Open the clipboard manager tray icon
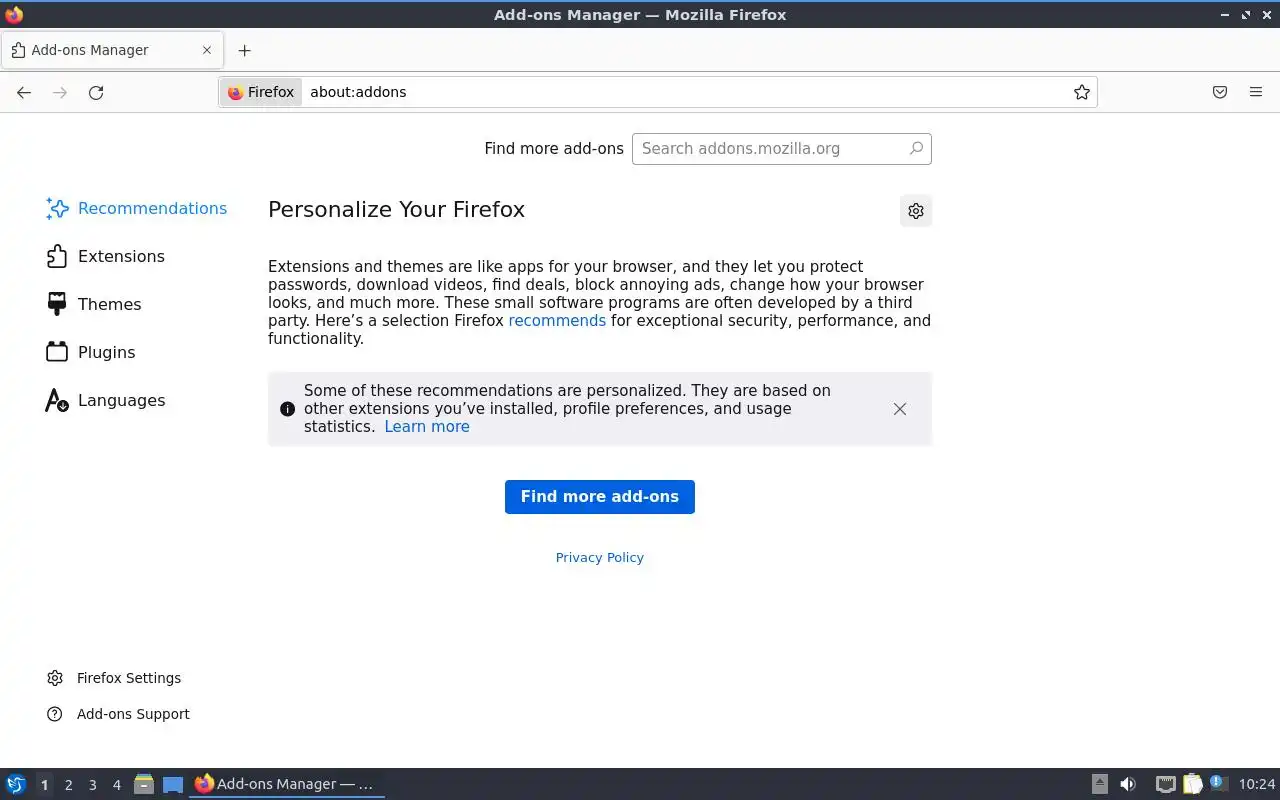1280x800 pixels. (x=1192, y=784)
